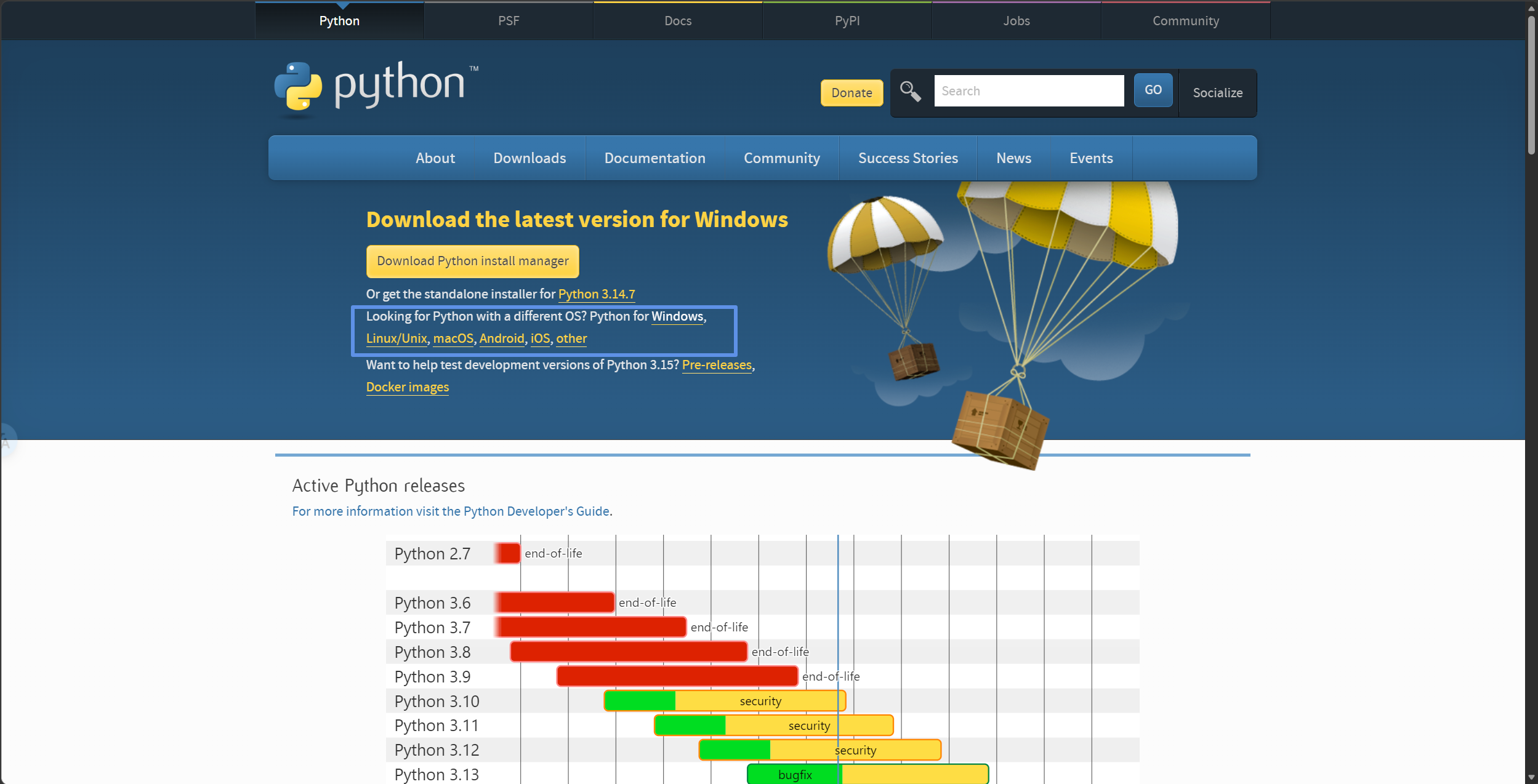This screenshot has width=1538, height=784.
Task: Open the top-bar Community tab
Action: 1186,21
